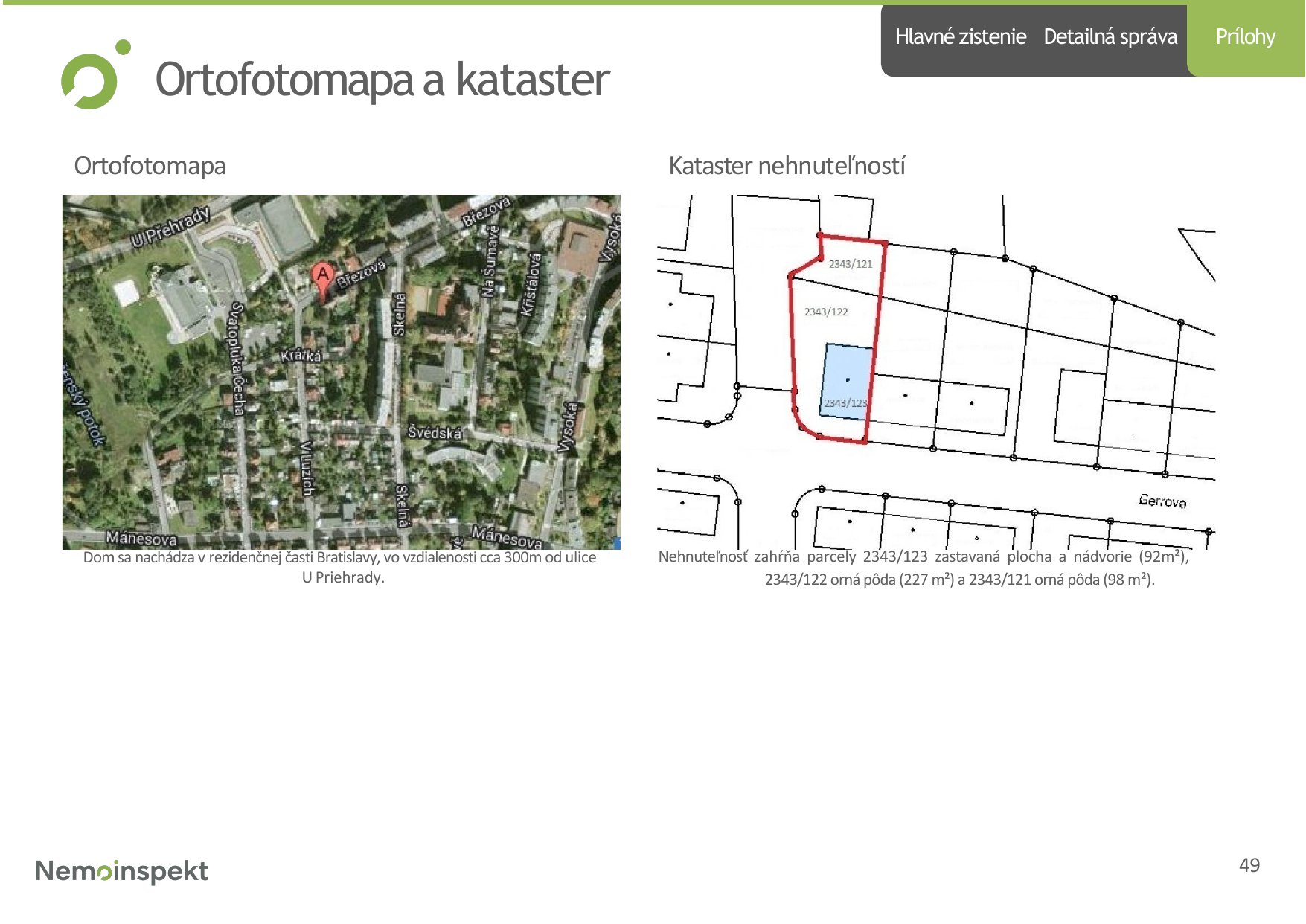Click parcel label 2343/122
1306x924 pixels.
coord(826,312)
